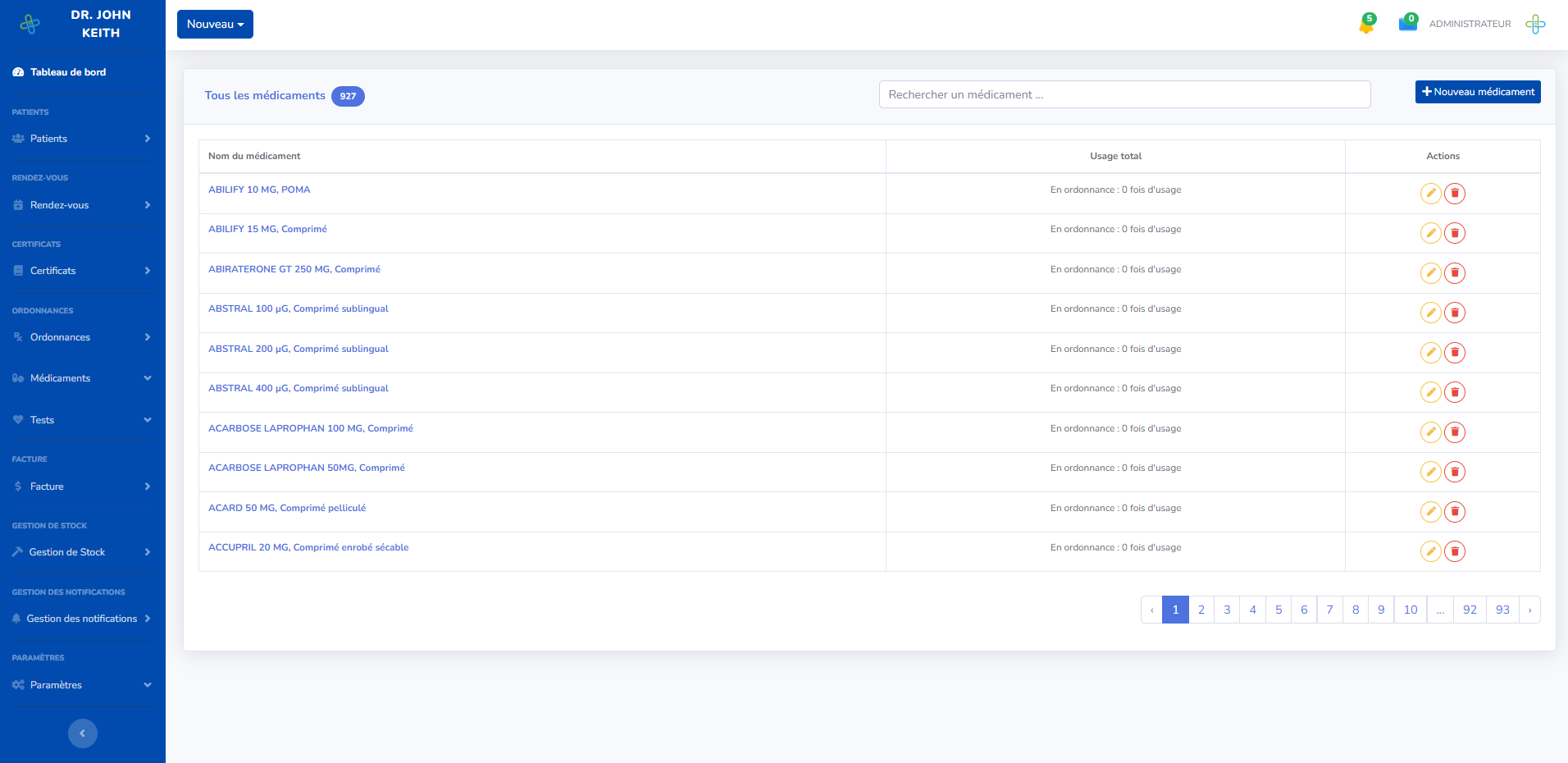The width and height of the screenshot is (1568, 763).
Task: Go to pagination page 5
Action: pyautogui.click(x=1278, y=610)
